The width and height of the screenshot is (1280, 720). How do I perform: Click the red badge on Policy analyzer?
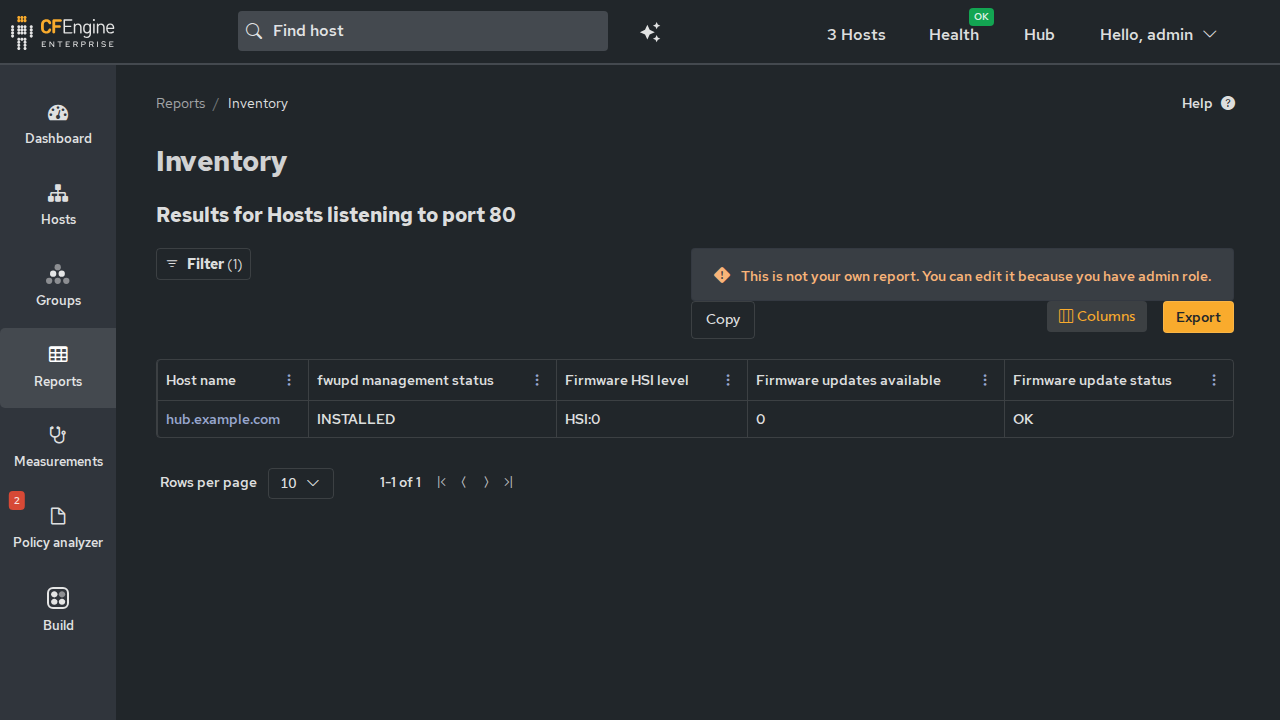17,501
